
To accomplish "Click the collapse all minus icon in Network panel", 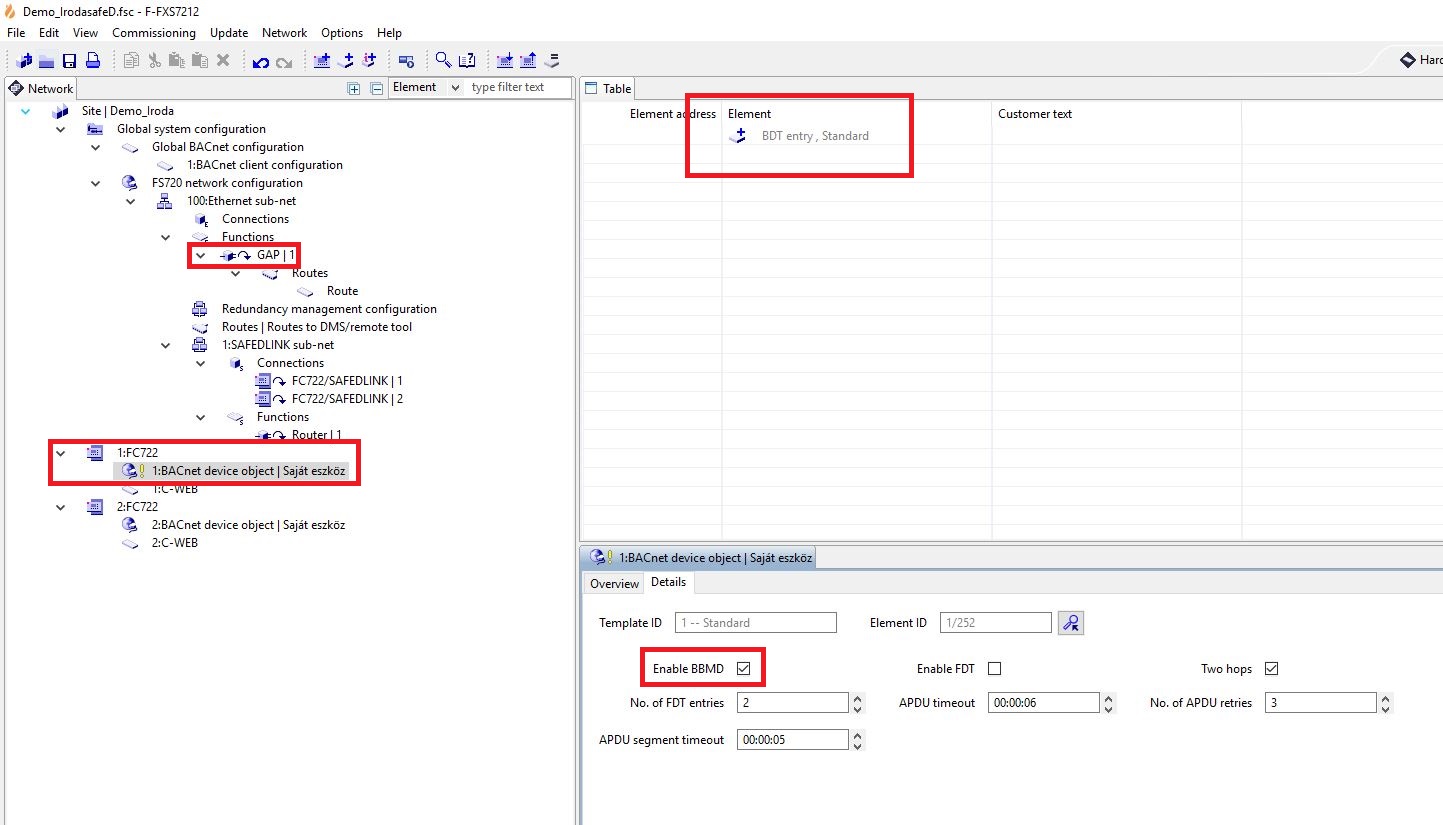I will tap(377, 88).
